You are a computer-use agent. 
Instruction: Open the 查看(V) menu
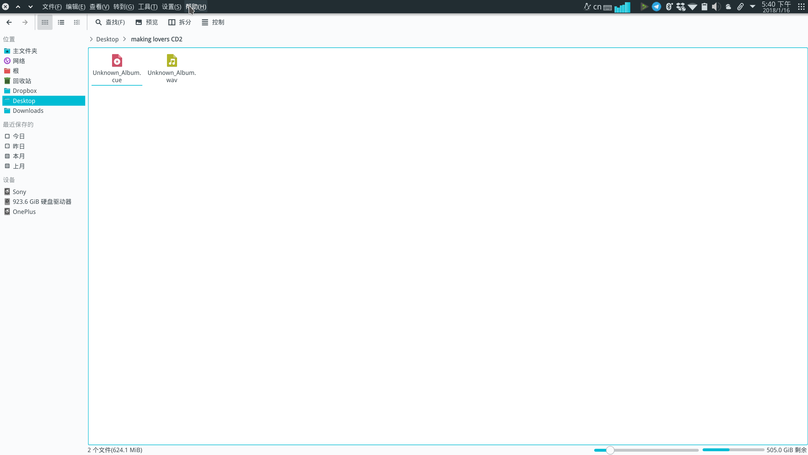[x=99, y=7]
